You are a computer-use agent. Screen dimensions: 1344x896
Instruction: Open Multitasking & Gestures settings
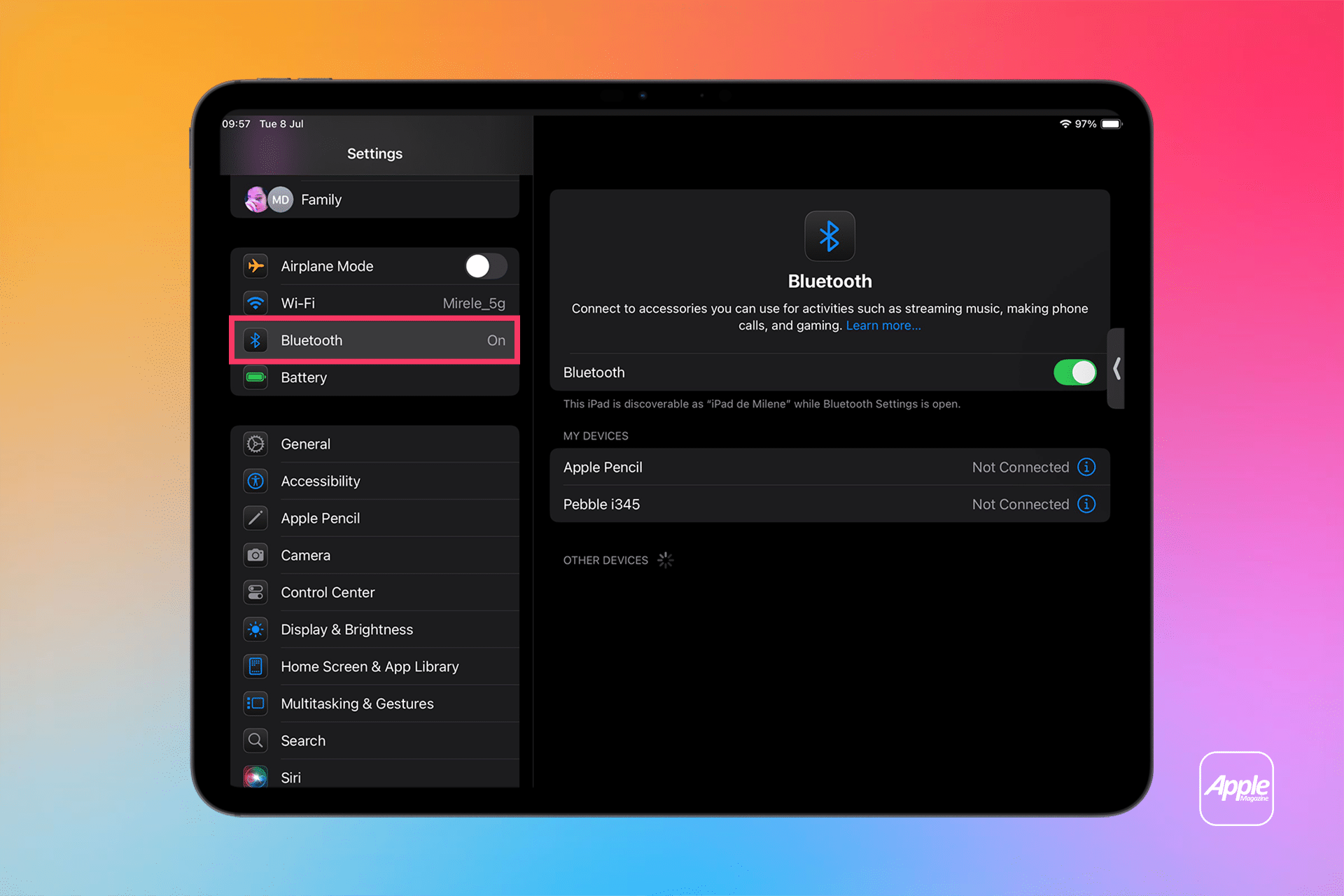point(374,703)
